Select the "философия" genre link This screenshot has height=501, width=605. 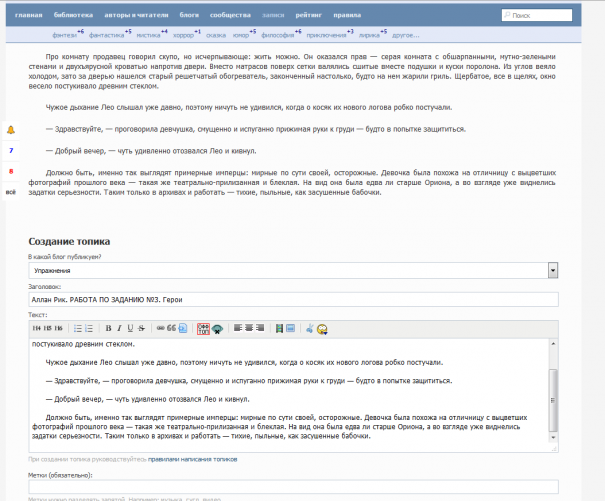(275, 34)
